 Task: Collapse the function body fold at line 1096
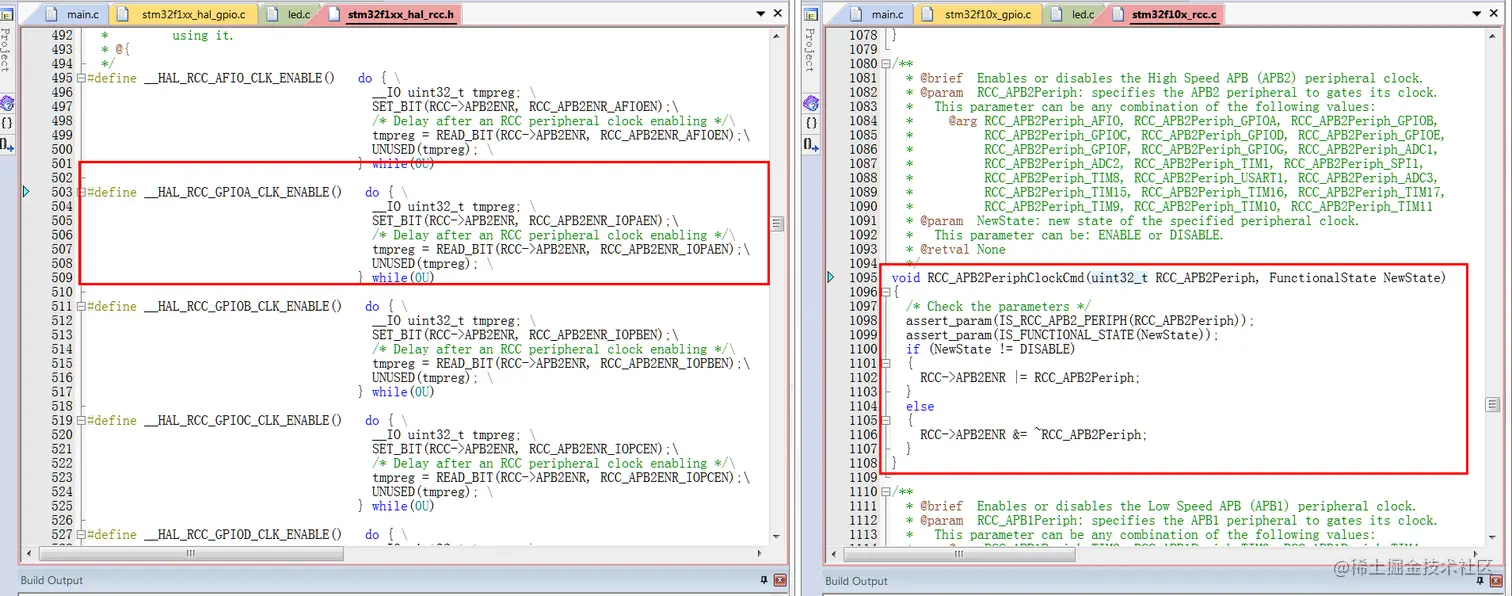click(886, 292)
